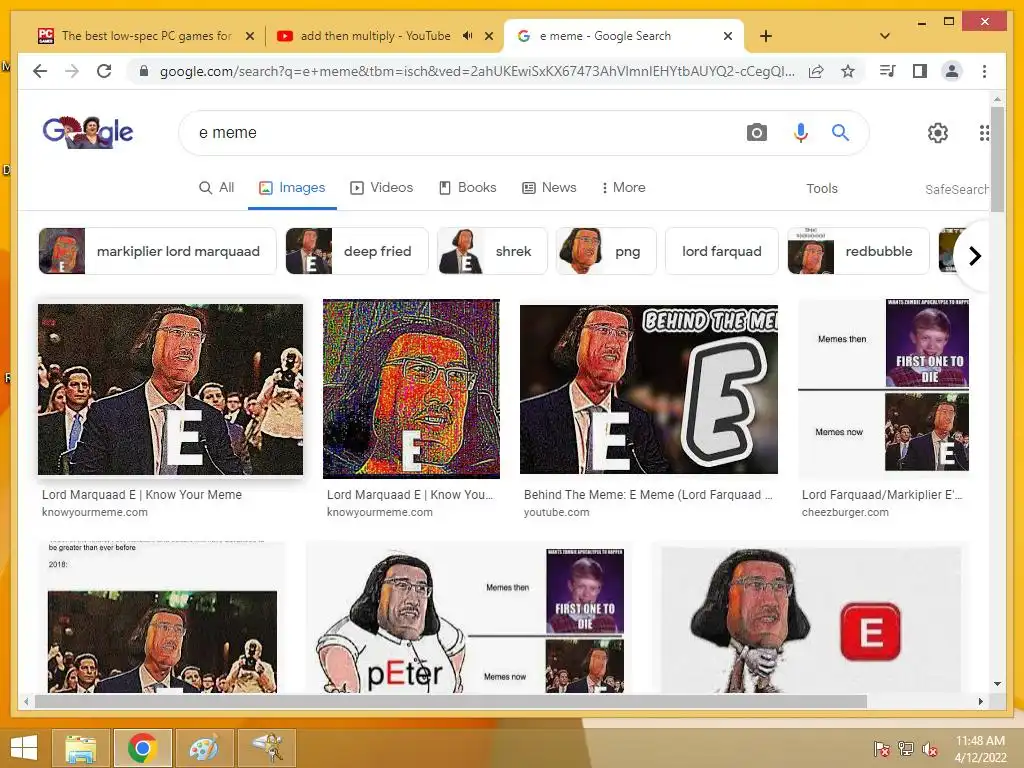The height and width of the screenshot is (768, 1024).
Task: Show more filter chips with right arrow
Action: coord(974,255)
